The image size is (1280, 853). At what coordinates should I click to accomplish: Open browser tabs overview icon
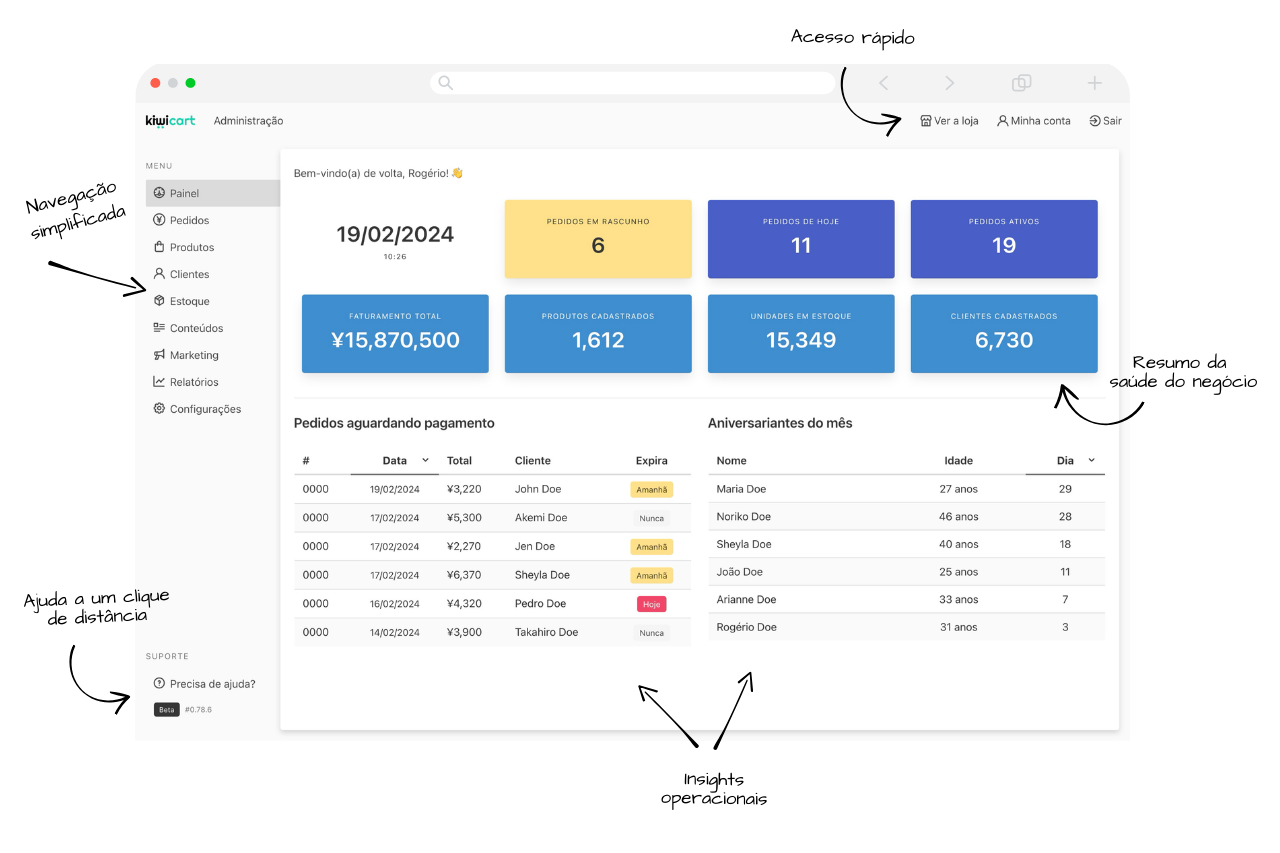[1021, 83]
